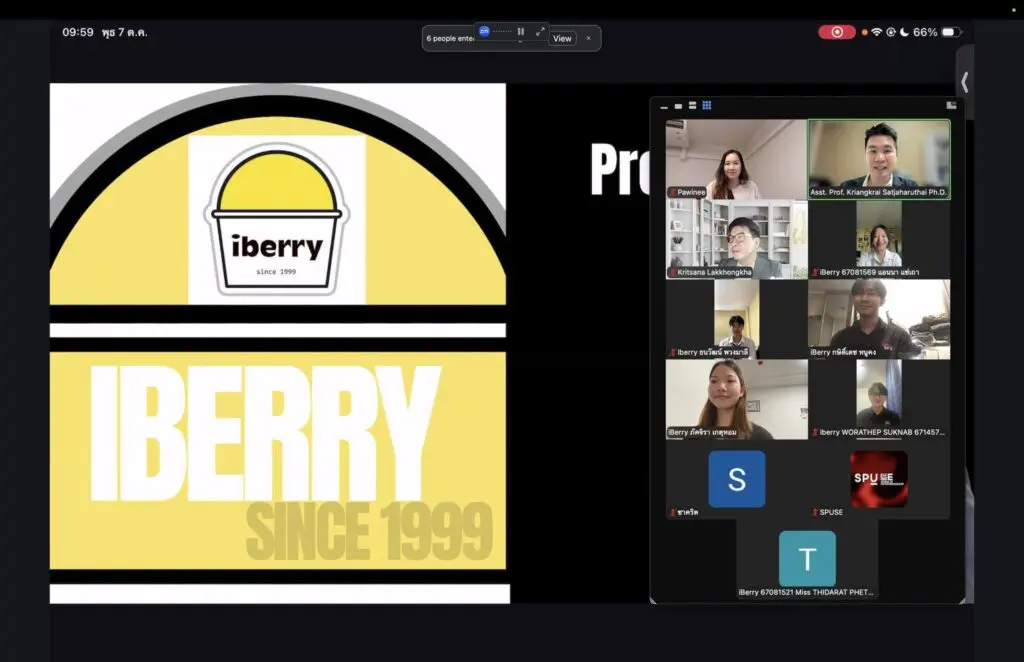Viewport: 1024px width, 662px height.
Task: Click the muted mic icon beside Iberry WORATHEP
Action: 815,432
